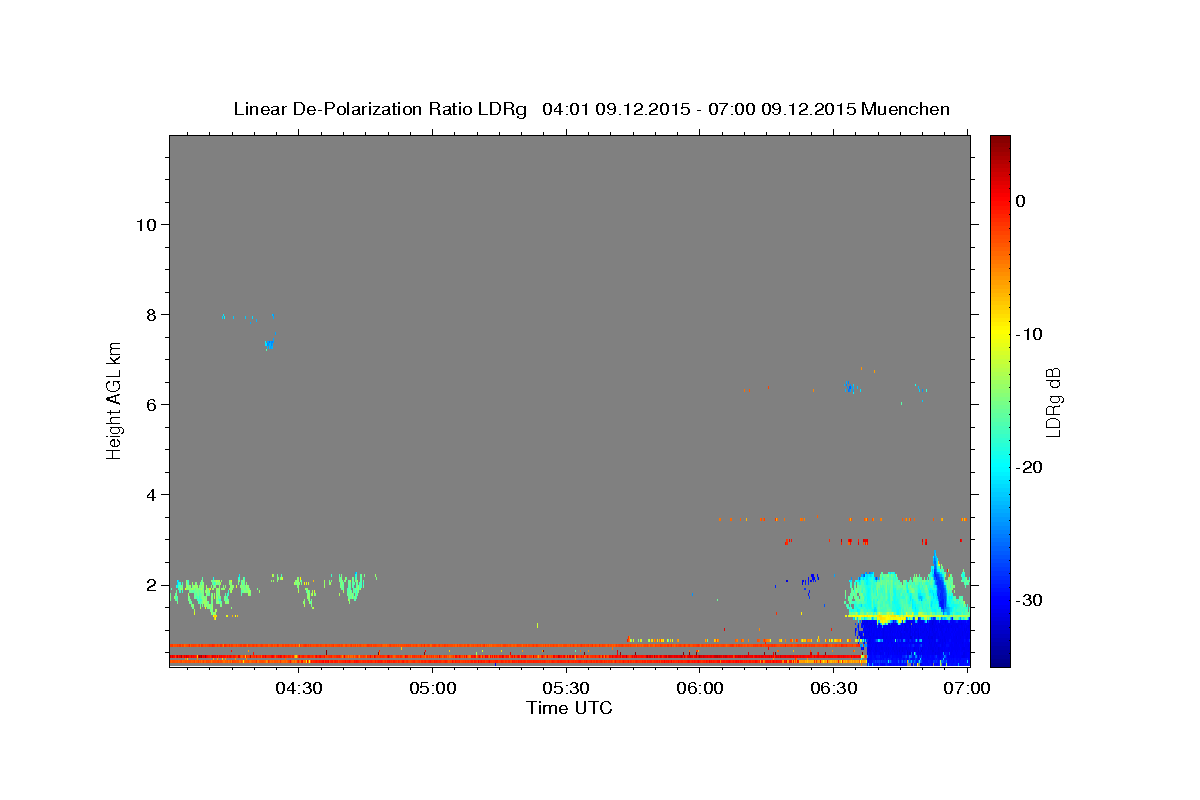Click the large blue echo region near 06:45

click(x=915, y=643)
